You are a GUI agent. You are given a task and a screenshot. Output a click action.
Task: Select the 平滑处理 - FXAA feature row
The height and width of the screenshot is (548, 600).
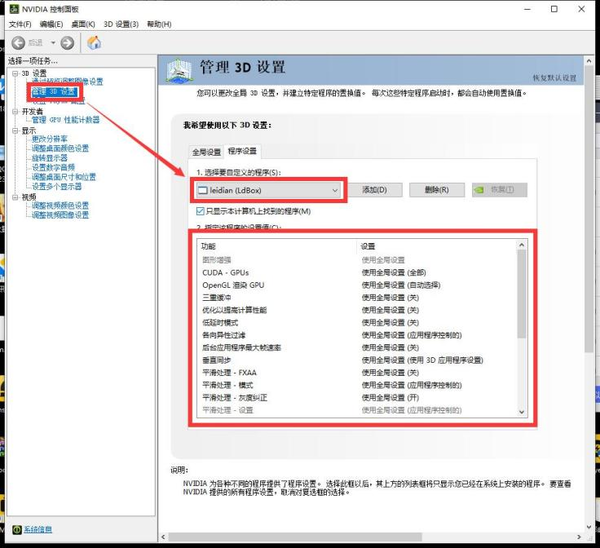pos(357,373)
